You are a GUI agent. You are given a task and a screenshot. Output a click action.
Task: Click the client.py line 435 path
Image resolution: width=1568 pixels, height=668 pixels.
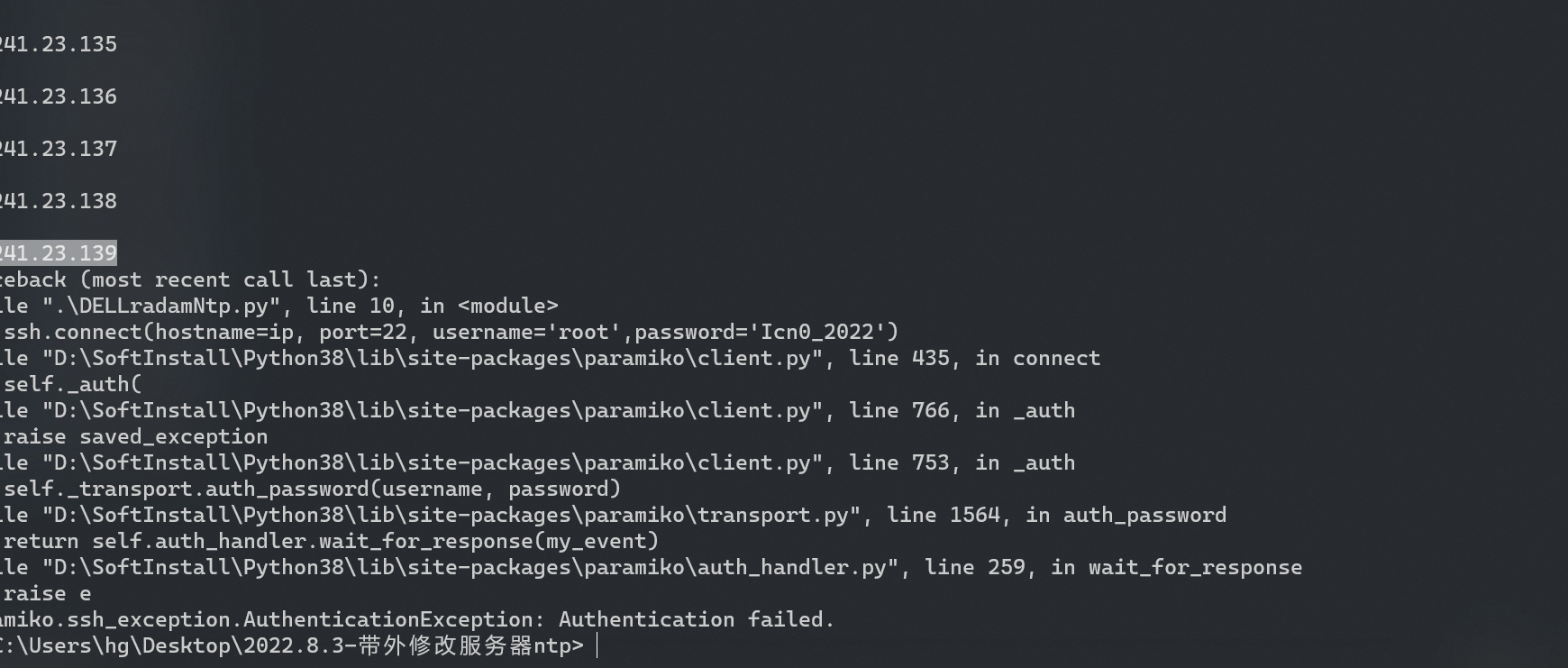click(x=433, y=358)
